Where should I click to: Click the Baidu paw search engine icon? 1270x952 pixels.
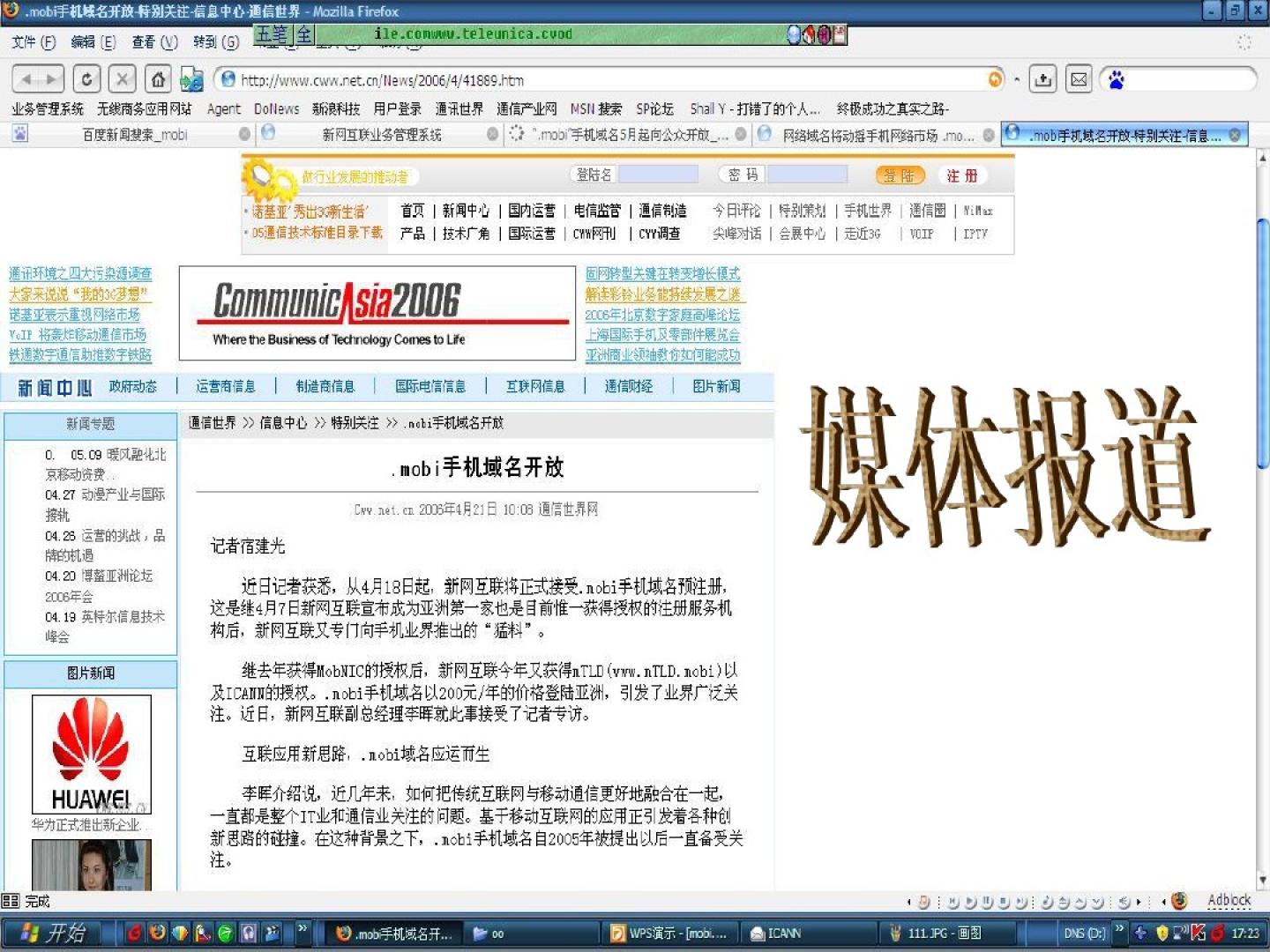pyautogui.click(x=1116, y=80)
